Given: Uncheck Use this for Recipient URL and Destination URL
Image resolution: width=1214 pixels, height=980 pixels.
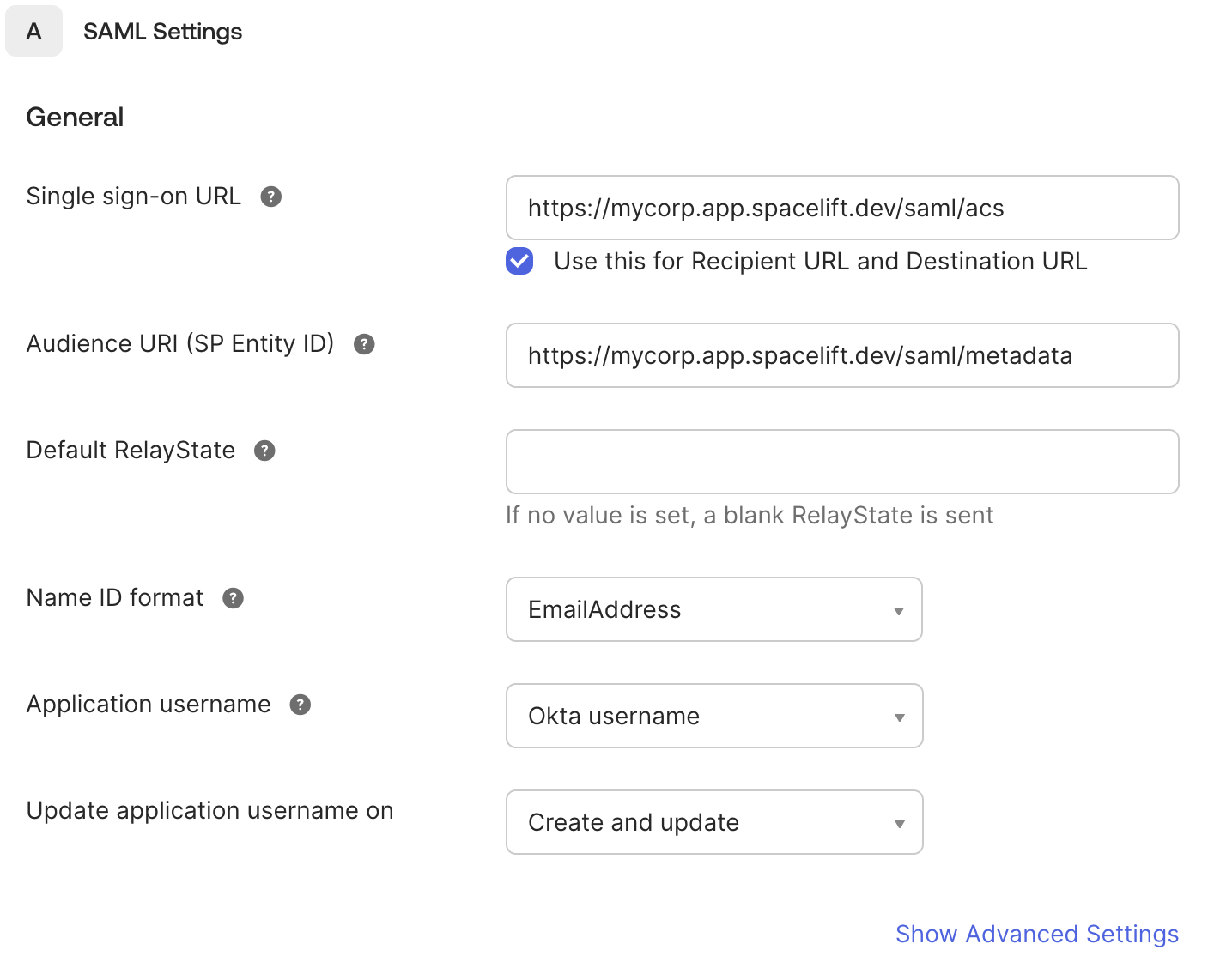Looking at the screenshot, I should [519, 261].
